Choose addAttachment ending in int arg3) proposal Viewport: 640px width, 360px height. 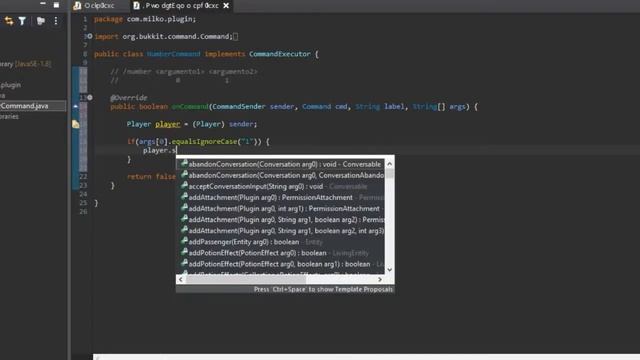click(x=280, y=231)
